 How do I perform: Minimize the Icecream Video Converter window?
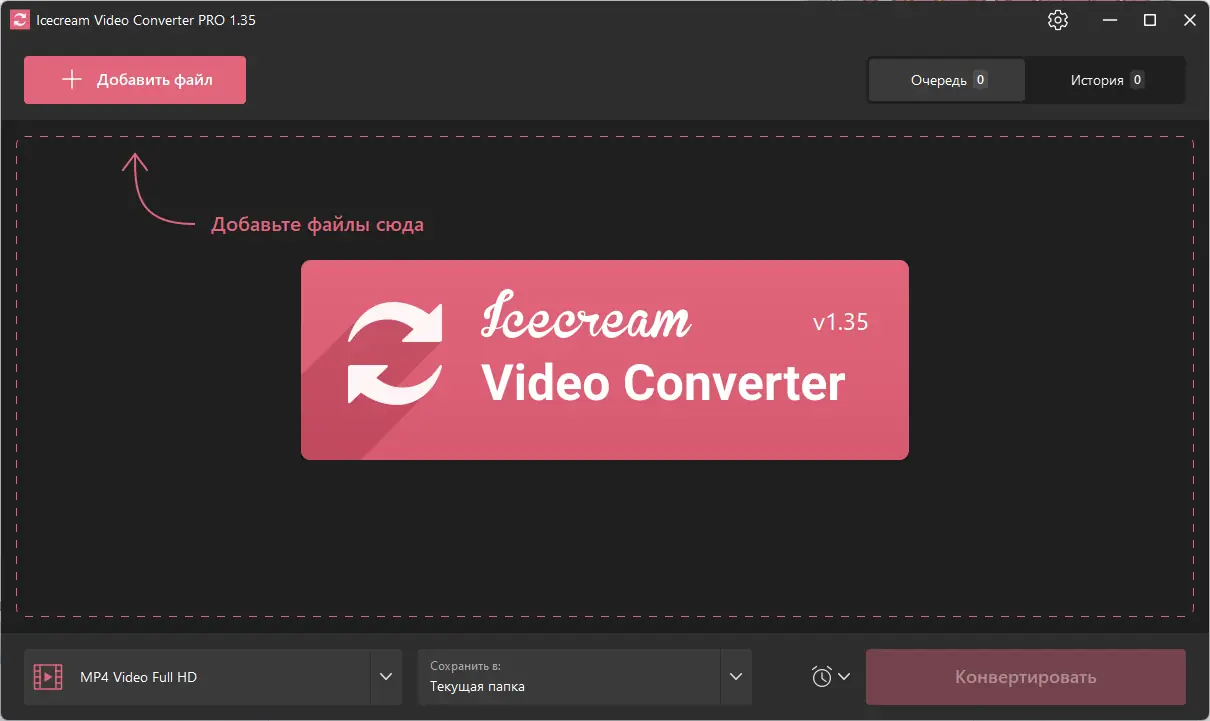tap(1109, 20)
